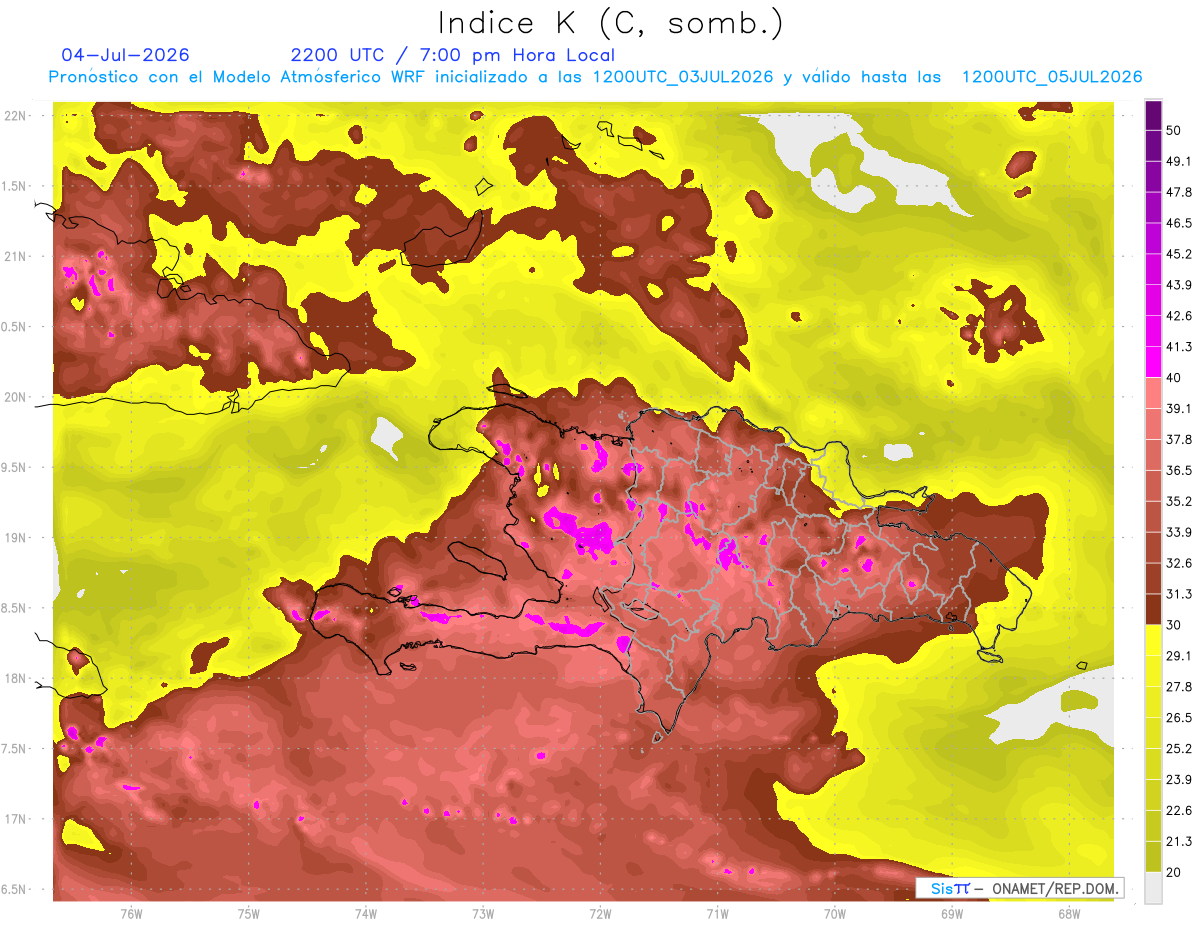
Task: Click the "Pronóstico con el Modelo Atmósferico WRF" forecast line
Action: point(595,77)
